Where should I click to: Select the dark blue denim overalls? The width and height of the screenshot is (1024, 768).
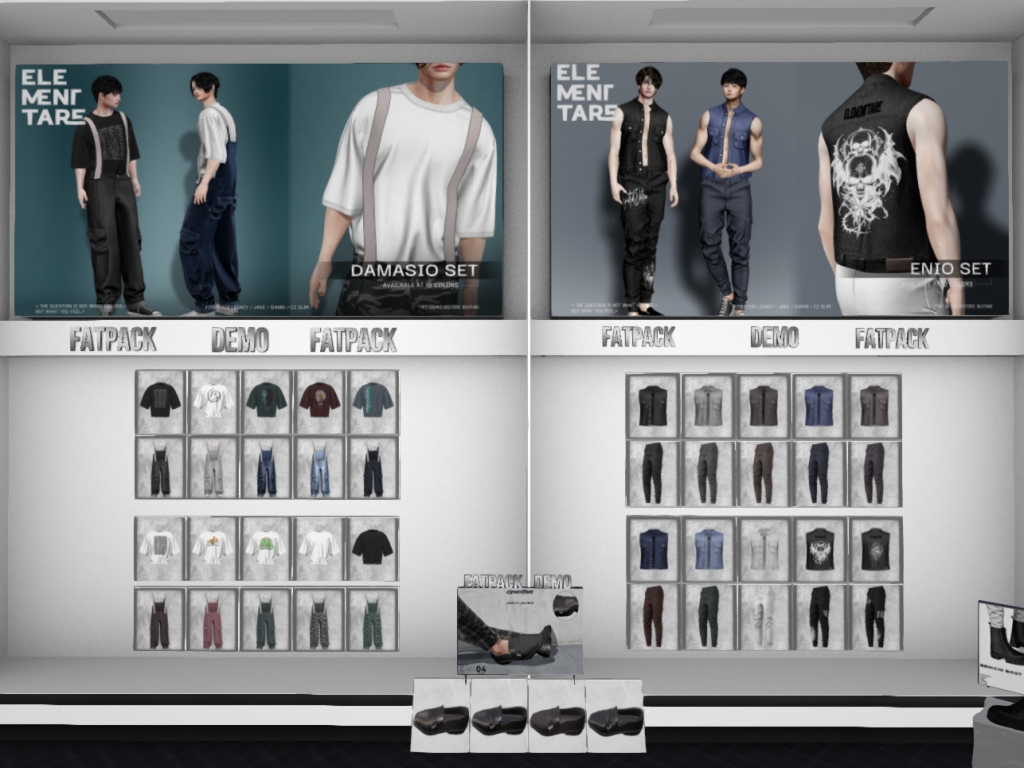click(266, 468)
